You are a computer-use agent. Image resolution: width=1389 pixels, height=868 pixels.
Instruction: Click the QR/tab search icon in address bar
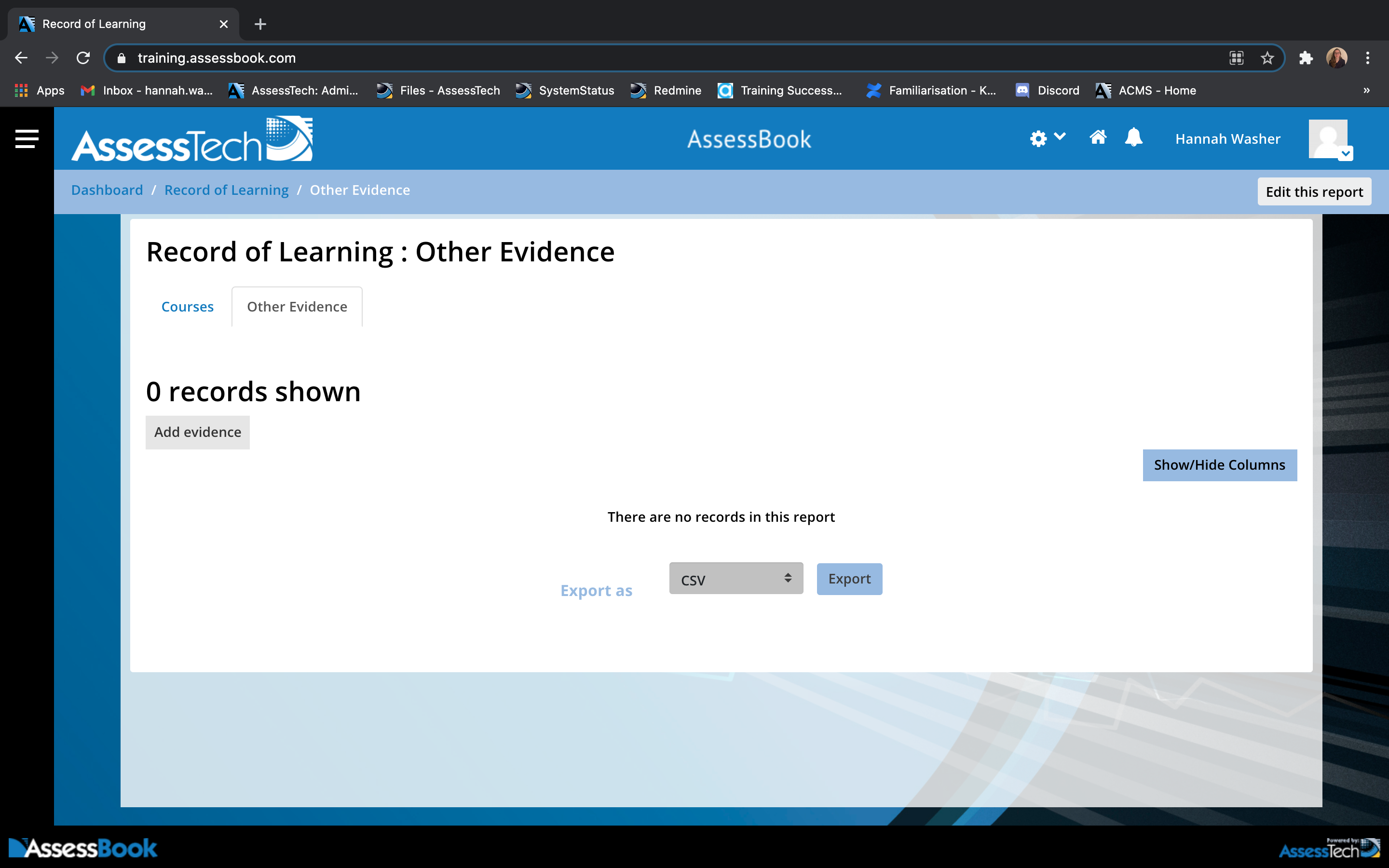pos(1236,58)
